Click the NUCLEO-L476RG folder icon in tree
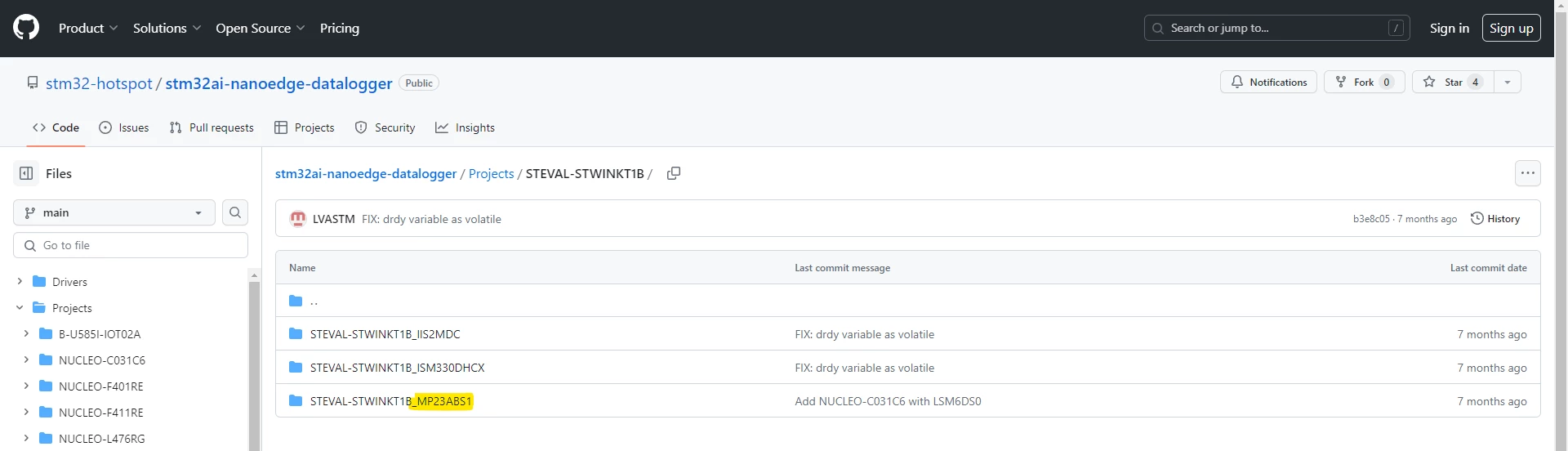The image size is (1568, 451). point(46,439)
